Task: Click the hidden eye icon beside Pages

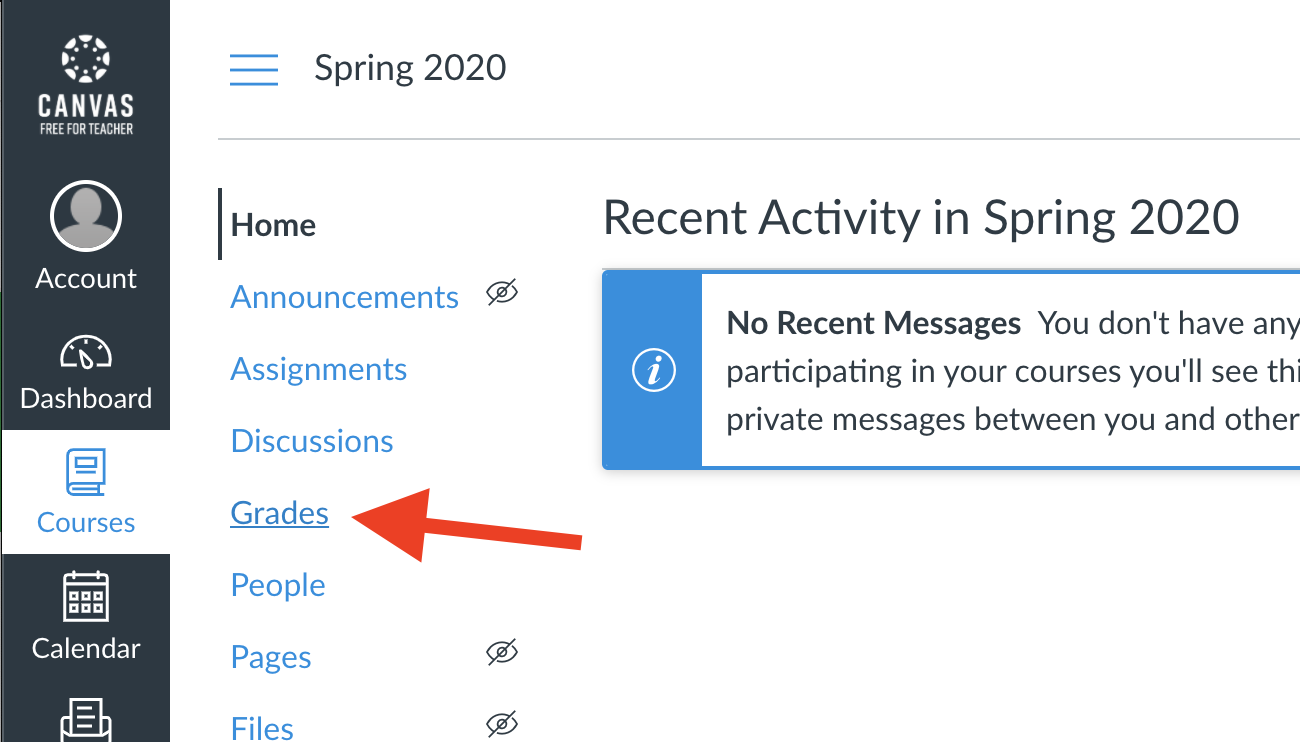Action: [x=502, y=653]
